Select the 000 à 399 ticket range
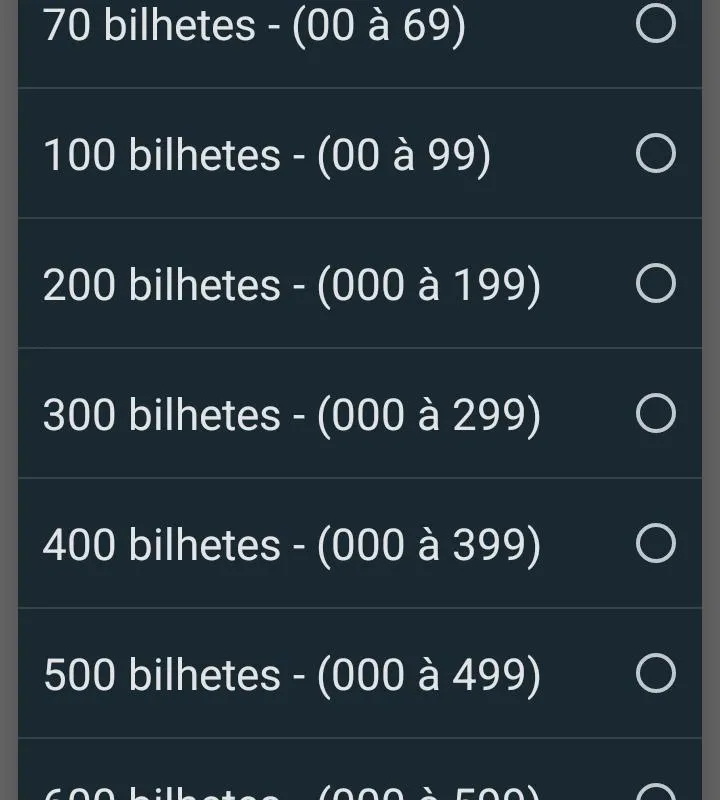This screenshot has width=720, height=800. click(430, 546)
